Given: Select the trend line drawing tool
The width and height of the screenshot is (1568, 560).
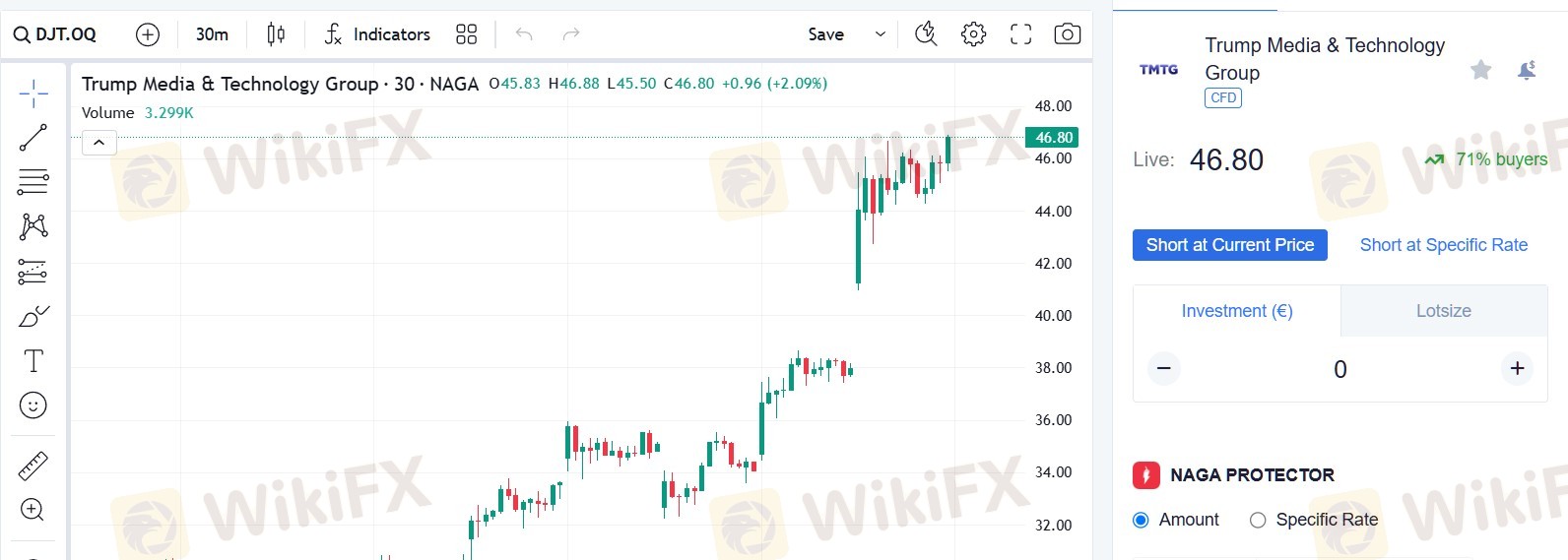Looking at the screenshot, I should 33,138.
